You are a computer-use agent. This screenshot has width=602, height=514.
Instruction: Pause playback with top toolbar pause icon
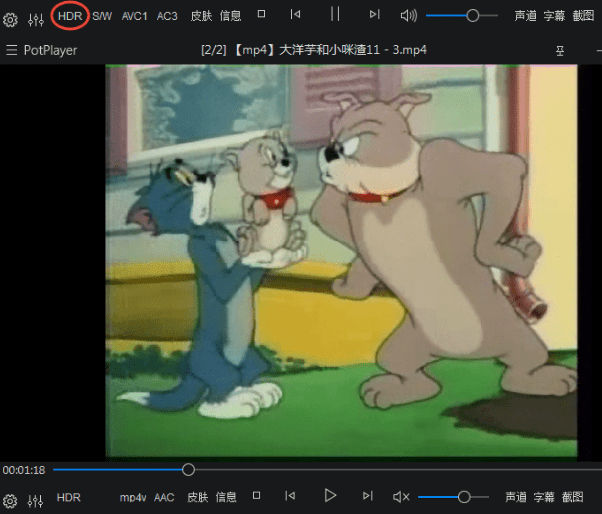coord(335,14)
